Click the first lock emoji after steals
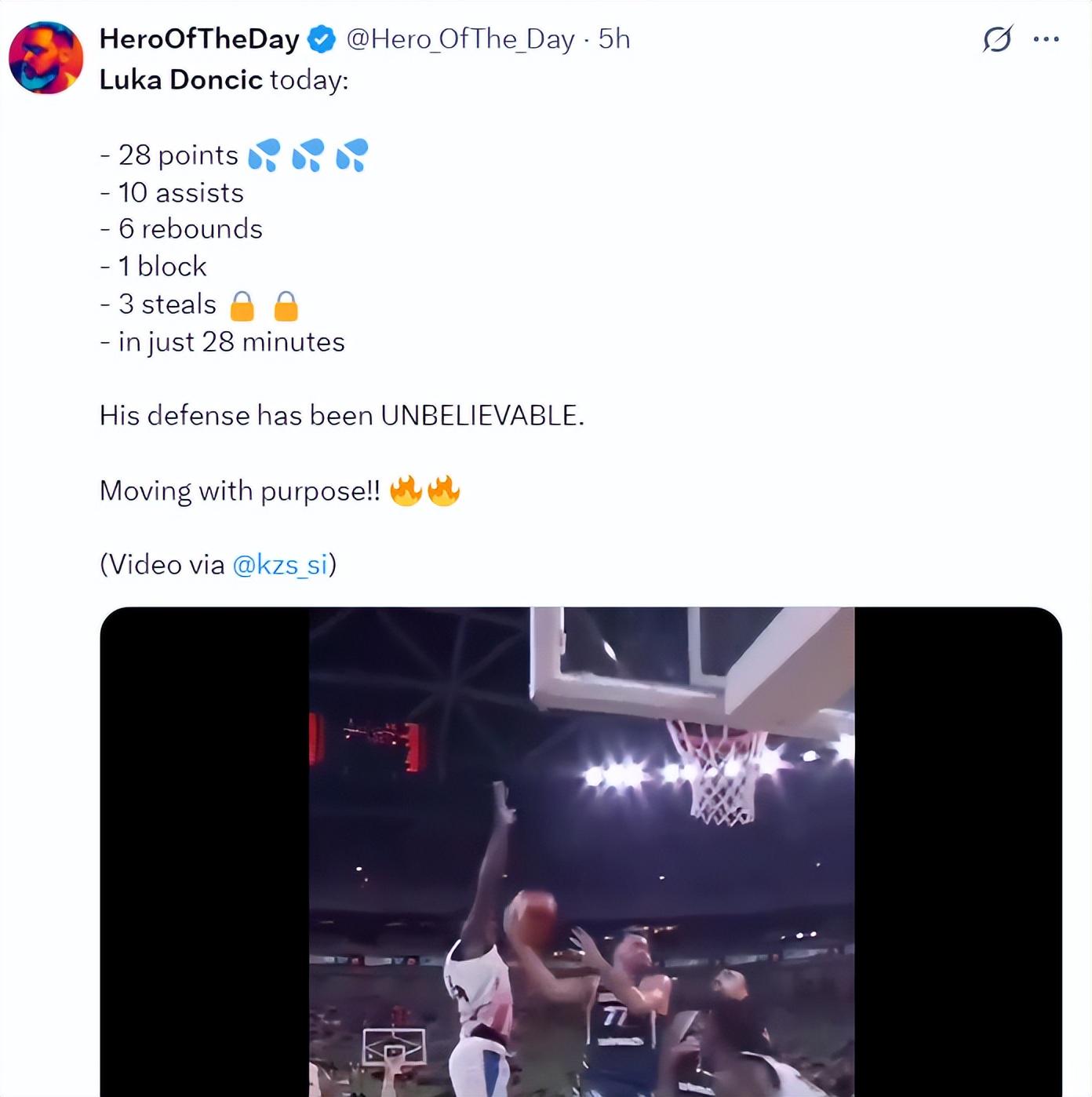 tap(242, 306)
